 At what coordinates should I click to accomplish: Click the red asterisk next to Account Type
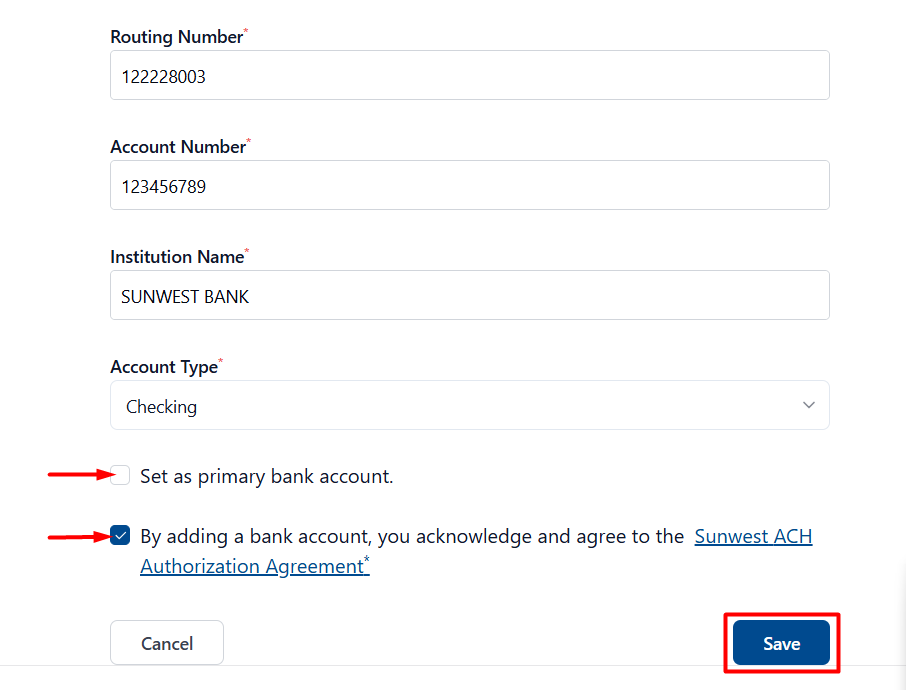[221, 361]
